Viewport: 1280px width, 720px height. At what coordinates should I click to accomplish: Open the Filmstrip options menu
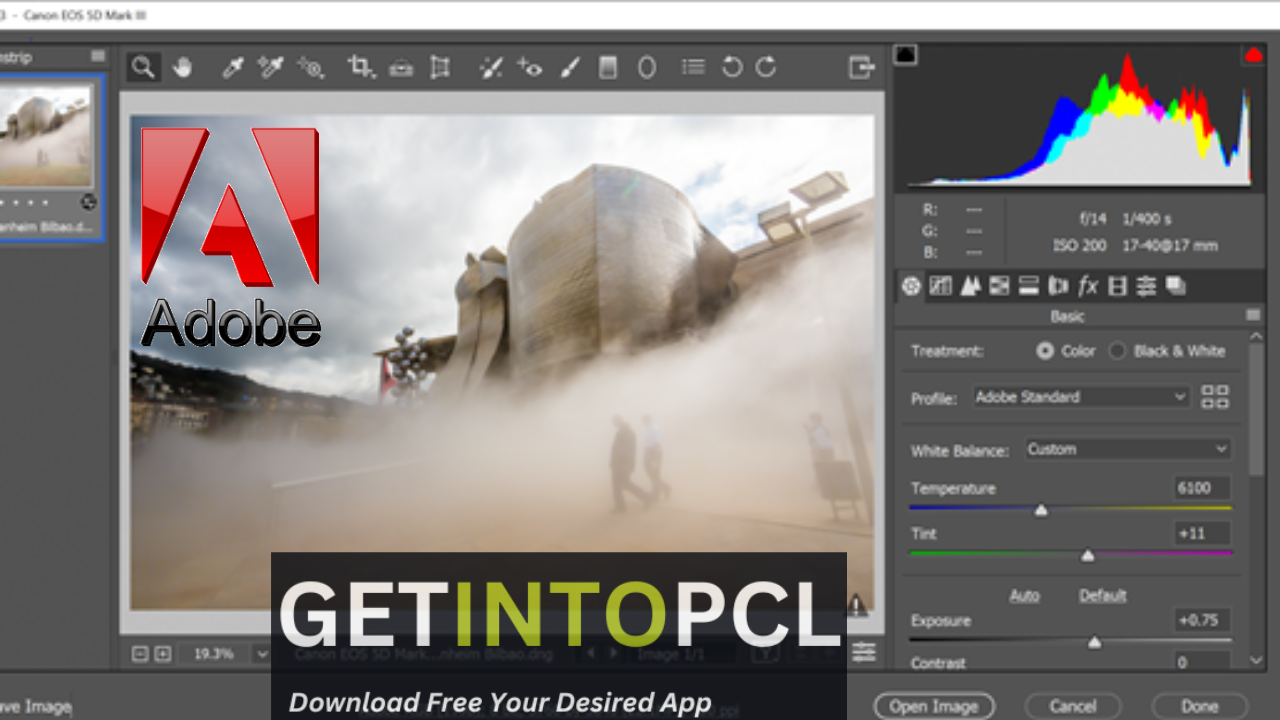(x=98, y=56)
